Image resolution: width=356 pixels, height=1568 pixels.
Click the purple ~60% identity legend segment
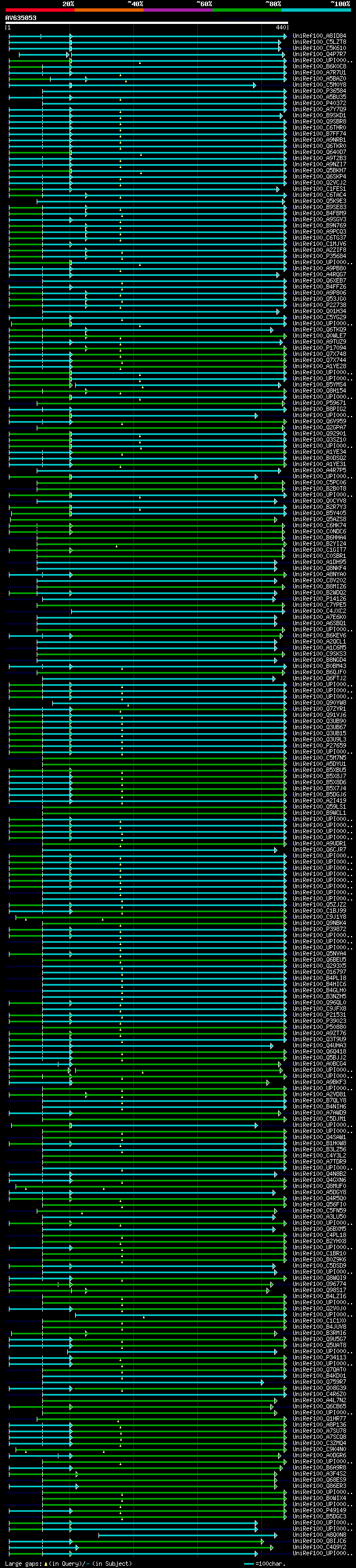click(177, 11)
